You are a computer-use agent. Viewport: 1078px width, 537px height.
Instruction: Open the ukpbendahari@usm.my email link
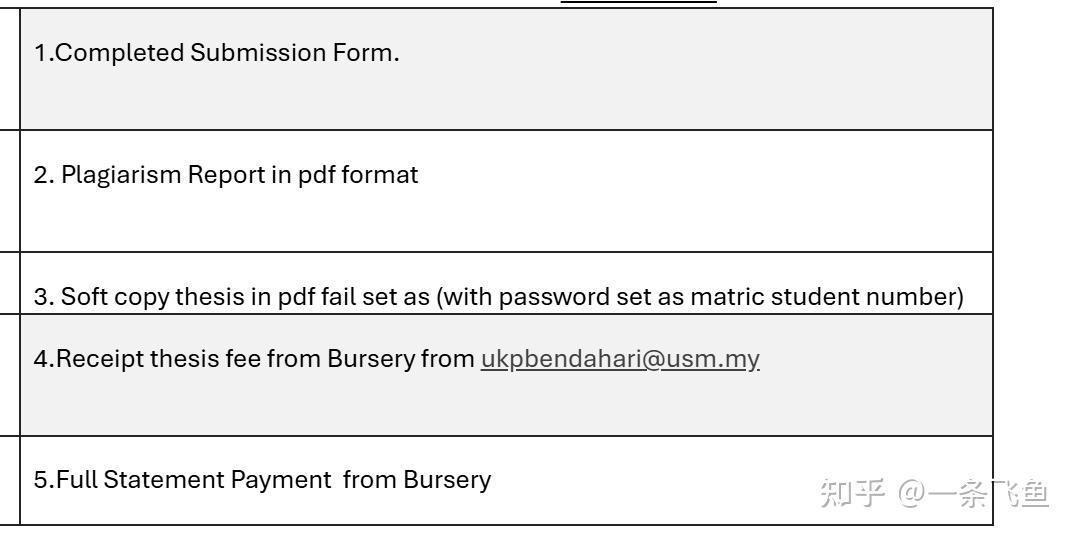(620, 359)
